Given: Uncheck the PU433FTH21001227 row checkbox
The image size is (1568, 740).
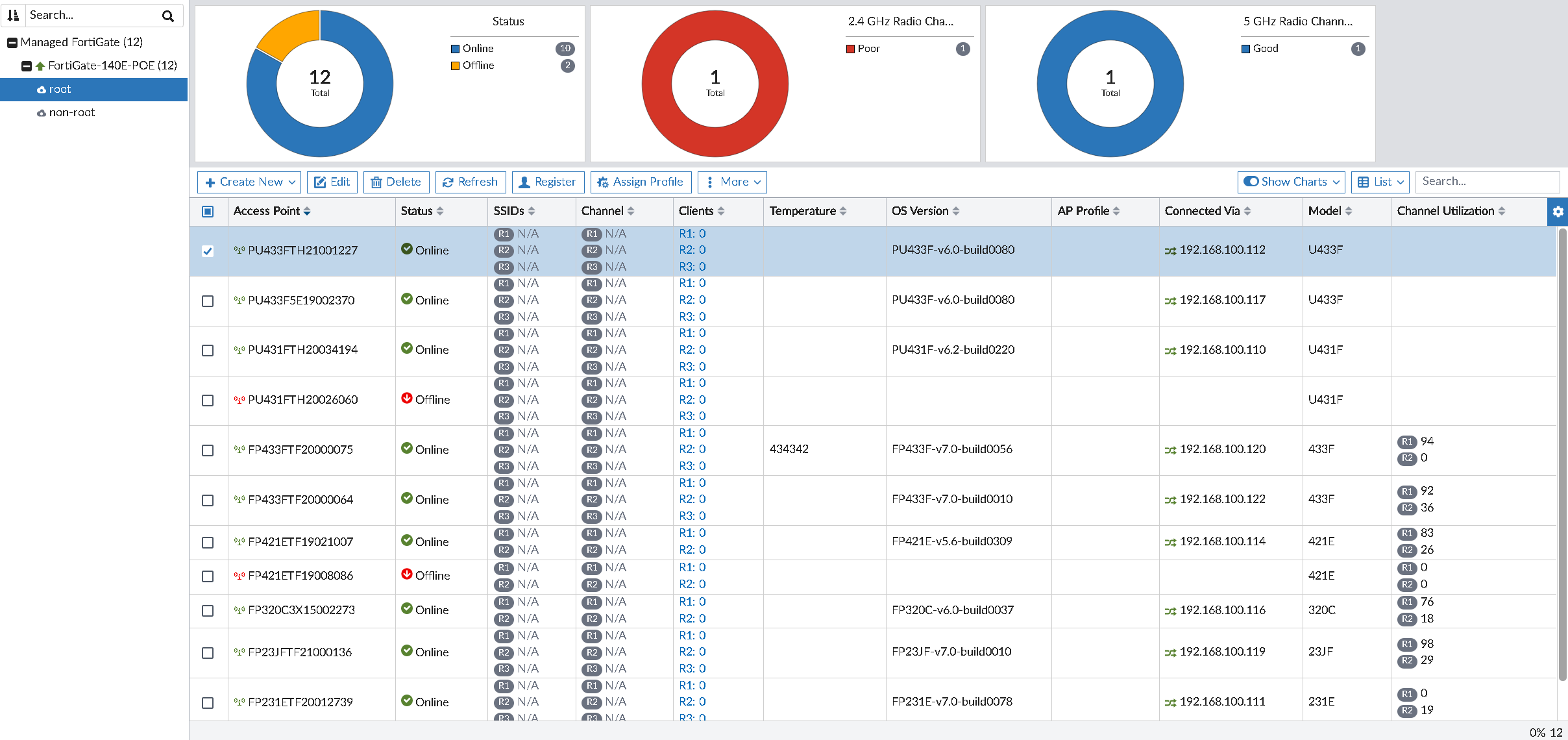Looking at the screenshot, I should [208, 251].
